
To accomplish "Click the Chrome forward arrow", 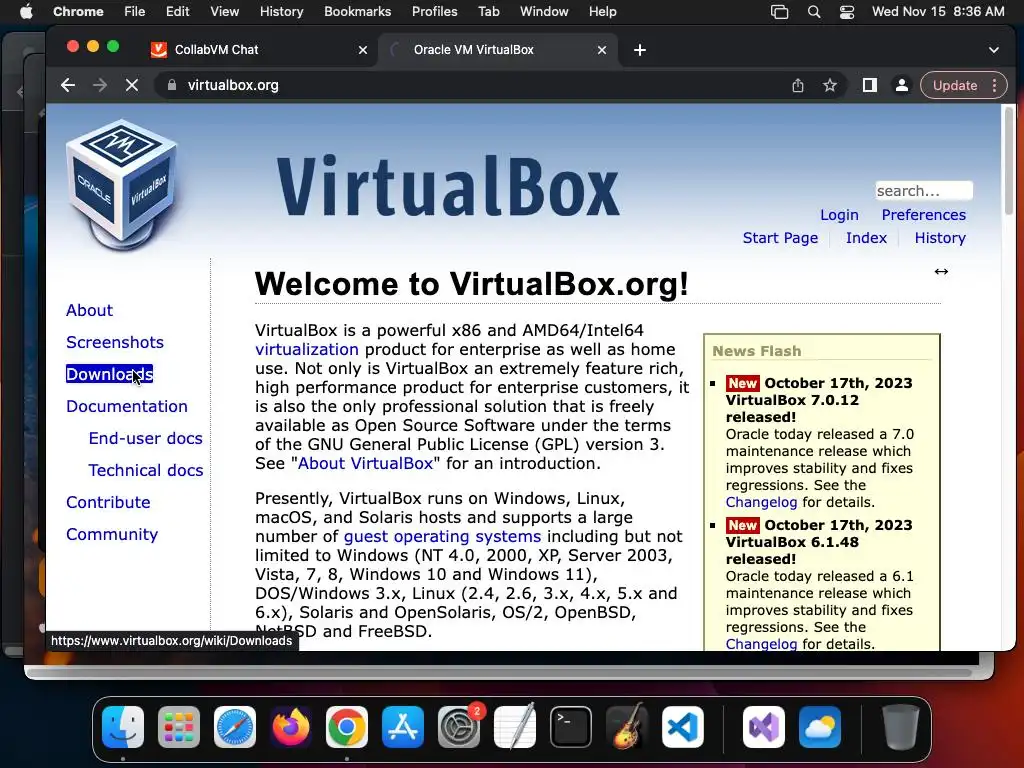I will click(x=100, y=86).
